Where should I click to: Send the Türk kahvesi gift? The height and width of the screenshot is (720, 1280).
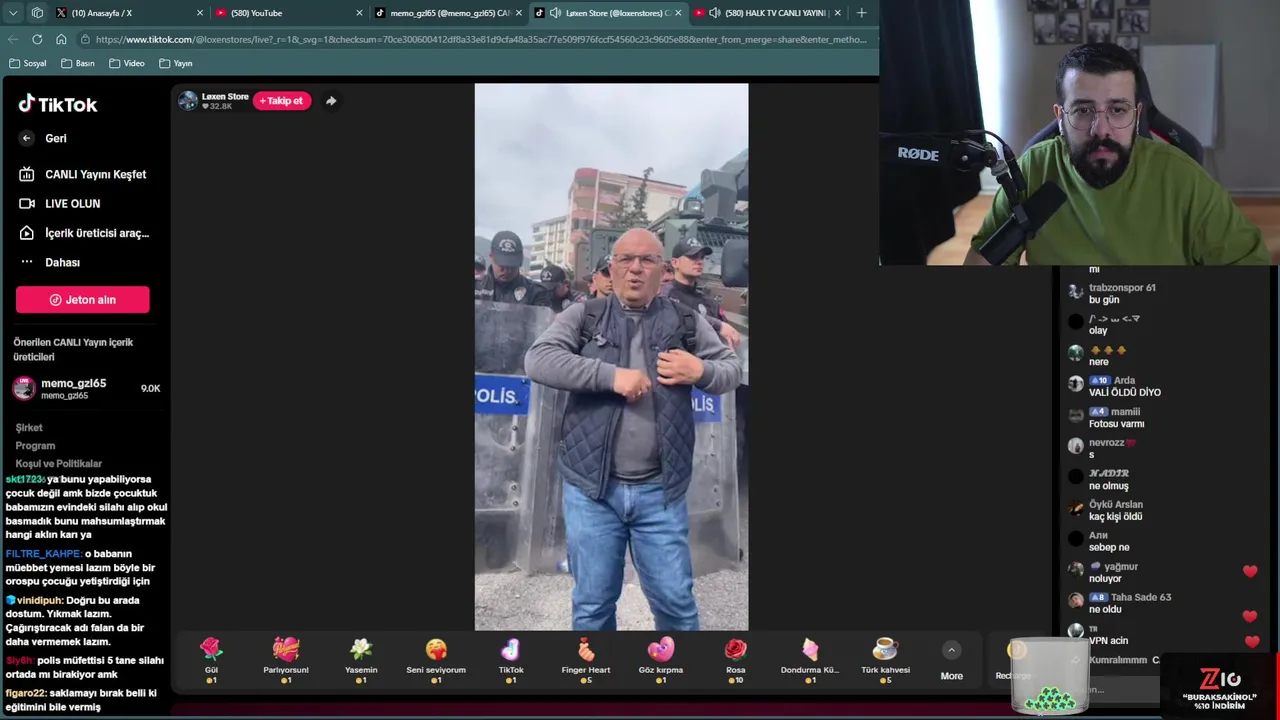885,659
